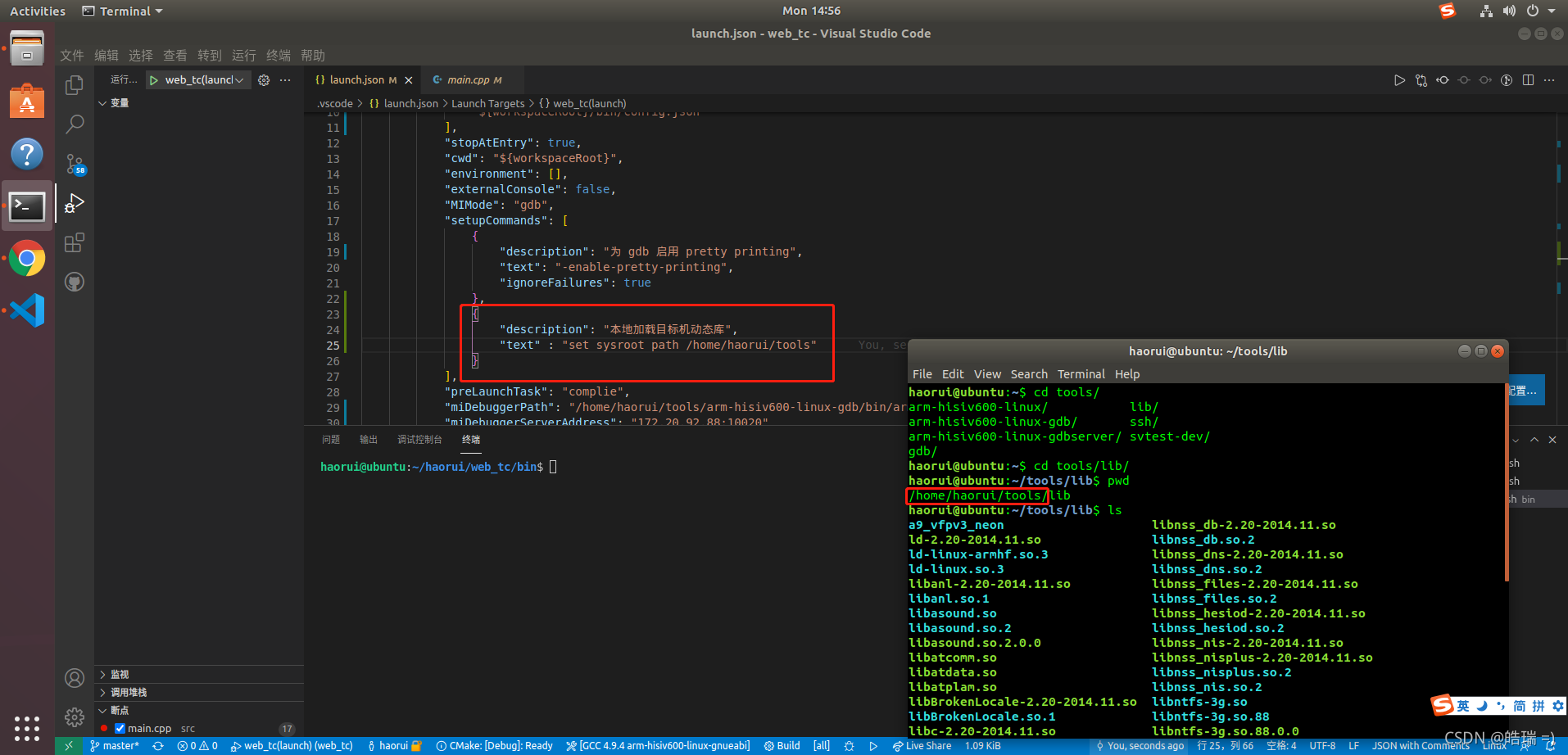
Task: Close the launch.json editor tab
Action: 409,80
